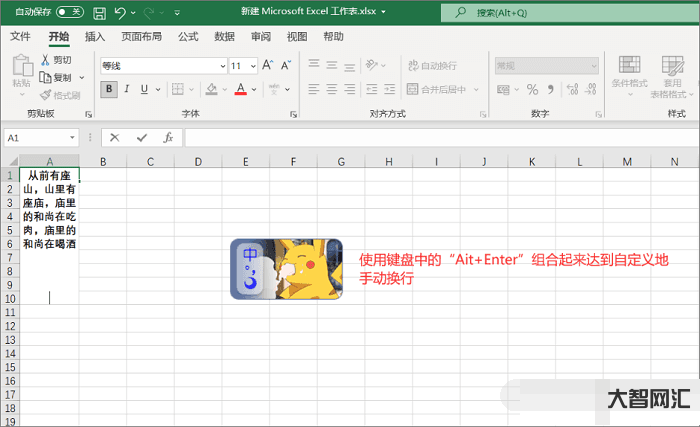Toggle the AutoSave (自动保存) switch
The height and width of the screenshot is (427, 700).
pos(69,12)
